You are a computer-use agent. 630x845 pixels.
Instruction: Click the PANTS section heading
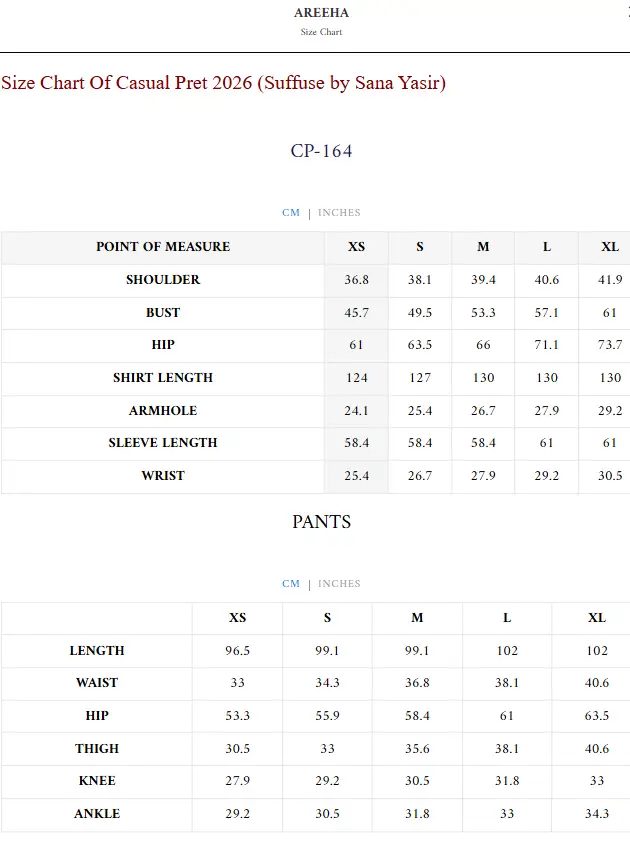pyautogui.click(x=321, y=522)
